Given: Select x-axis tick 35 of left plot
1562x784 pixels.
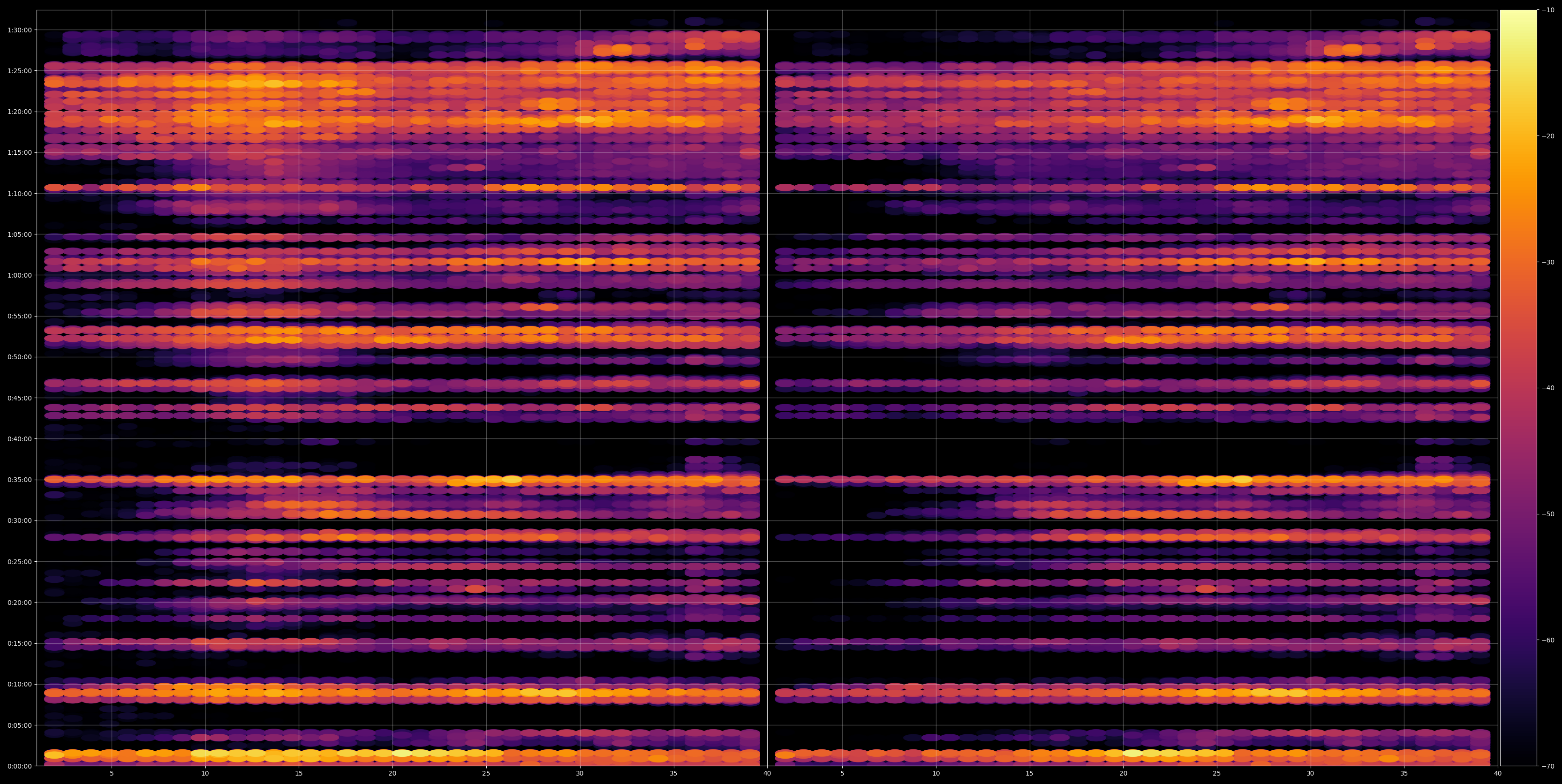Looking at the screenshot, I should click(x=674, y=774).
